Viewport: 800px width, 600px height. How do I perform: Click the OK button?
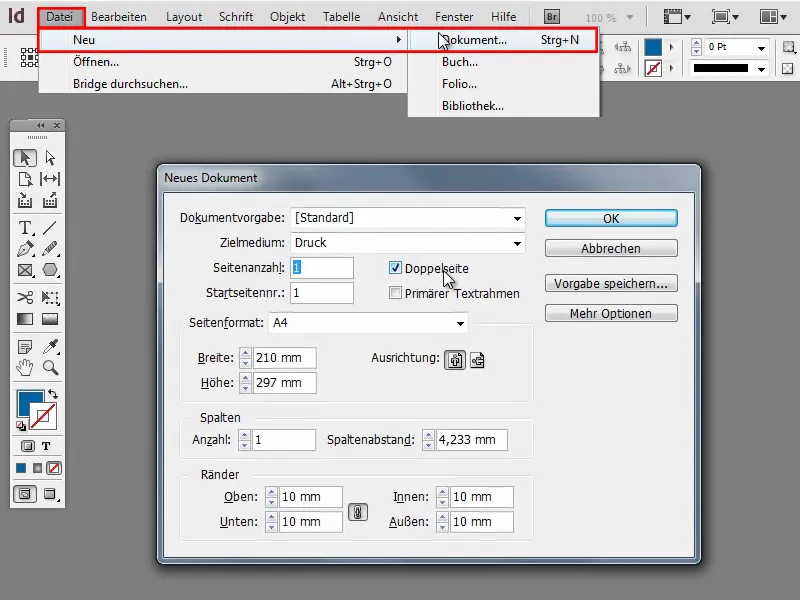point(611,218)
